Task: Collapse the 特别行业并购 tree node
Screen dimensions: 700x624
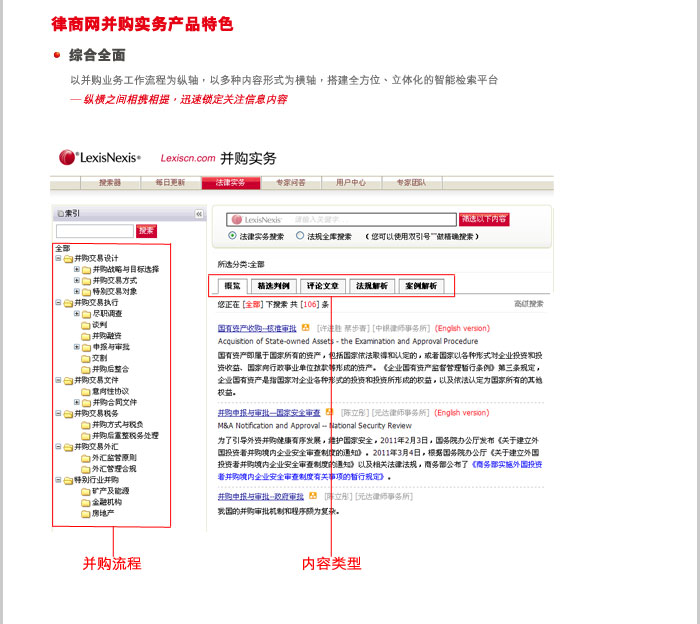Action: pos(58,480)
